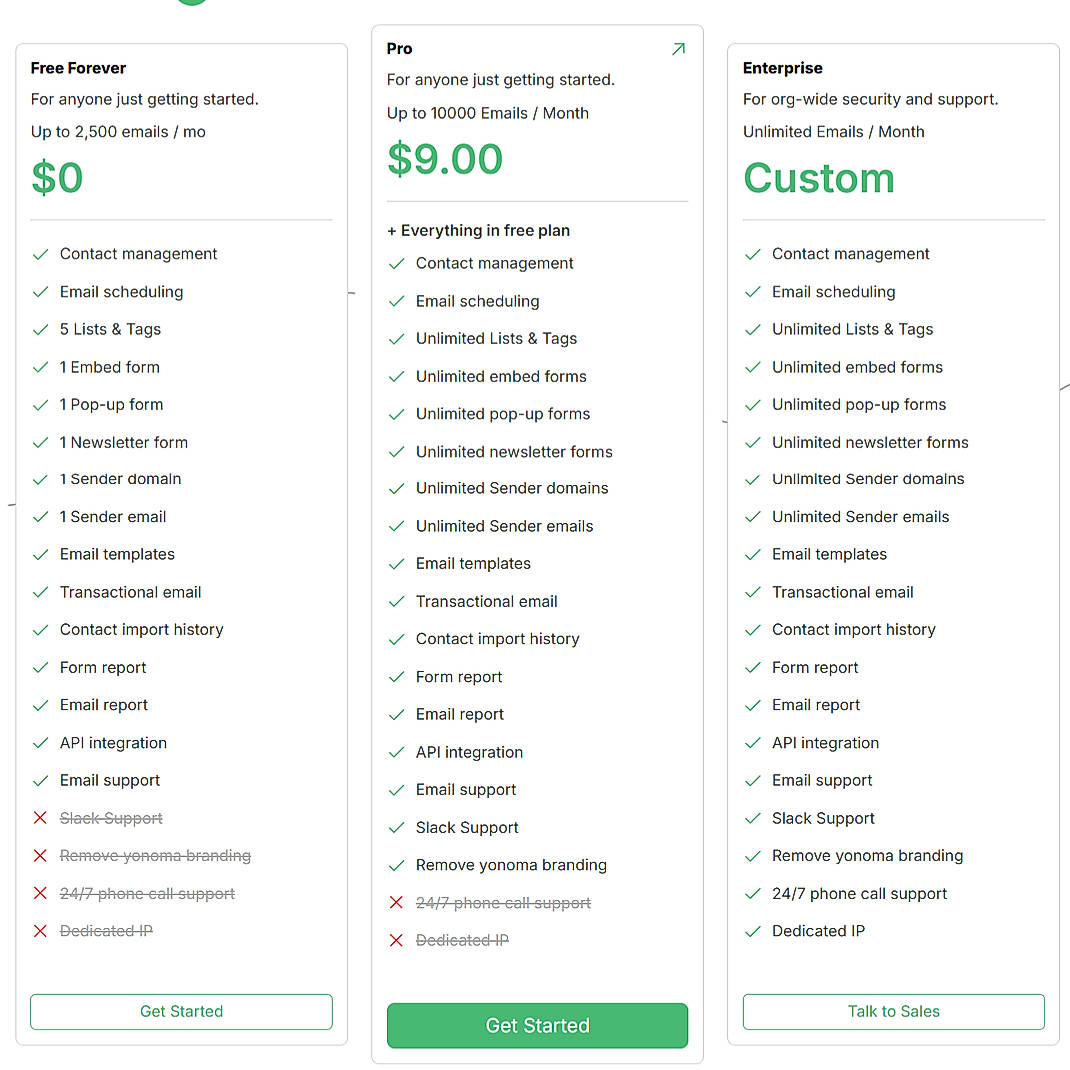Image resolution: width=1070 pixels, height=1070 pixels.
Task: Click red X next to Free yonoma branding
Action: [40, 856]
